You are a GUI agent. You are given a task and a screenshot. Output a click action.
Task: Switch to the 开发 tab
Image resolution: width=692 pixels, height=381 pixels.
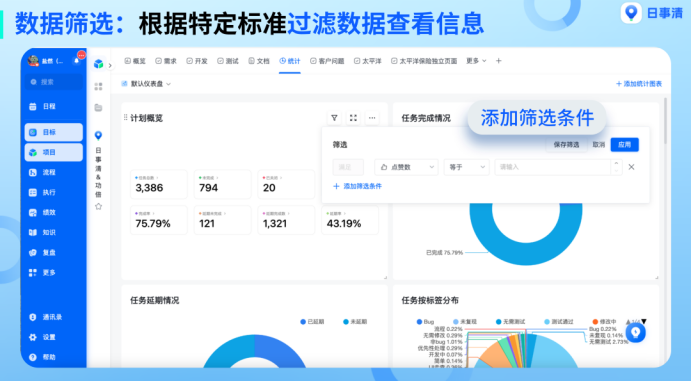(197, 61)
